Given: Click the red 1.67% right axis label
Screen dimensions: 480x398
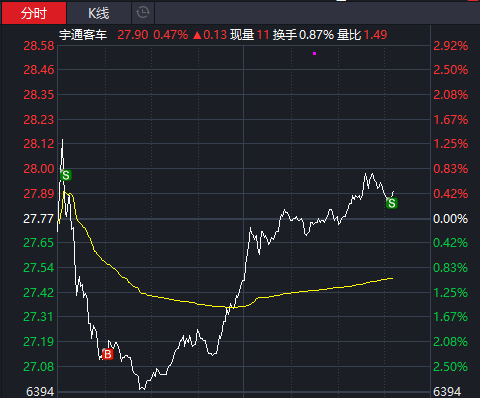Looking at the screenshot, I should coord(451,120).
